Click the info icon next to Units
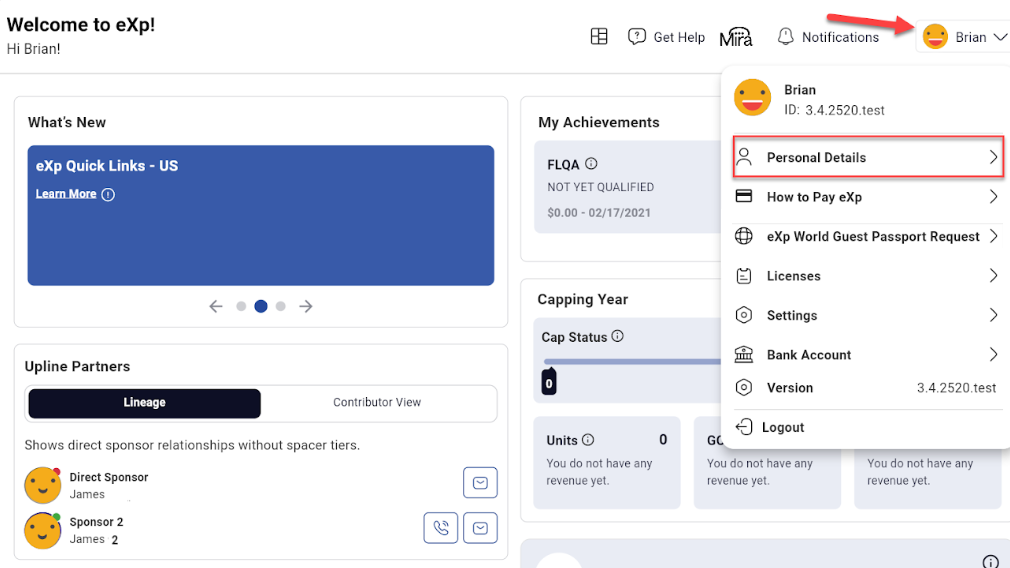The image size is (1010, 568). 588,440
